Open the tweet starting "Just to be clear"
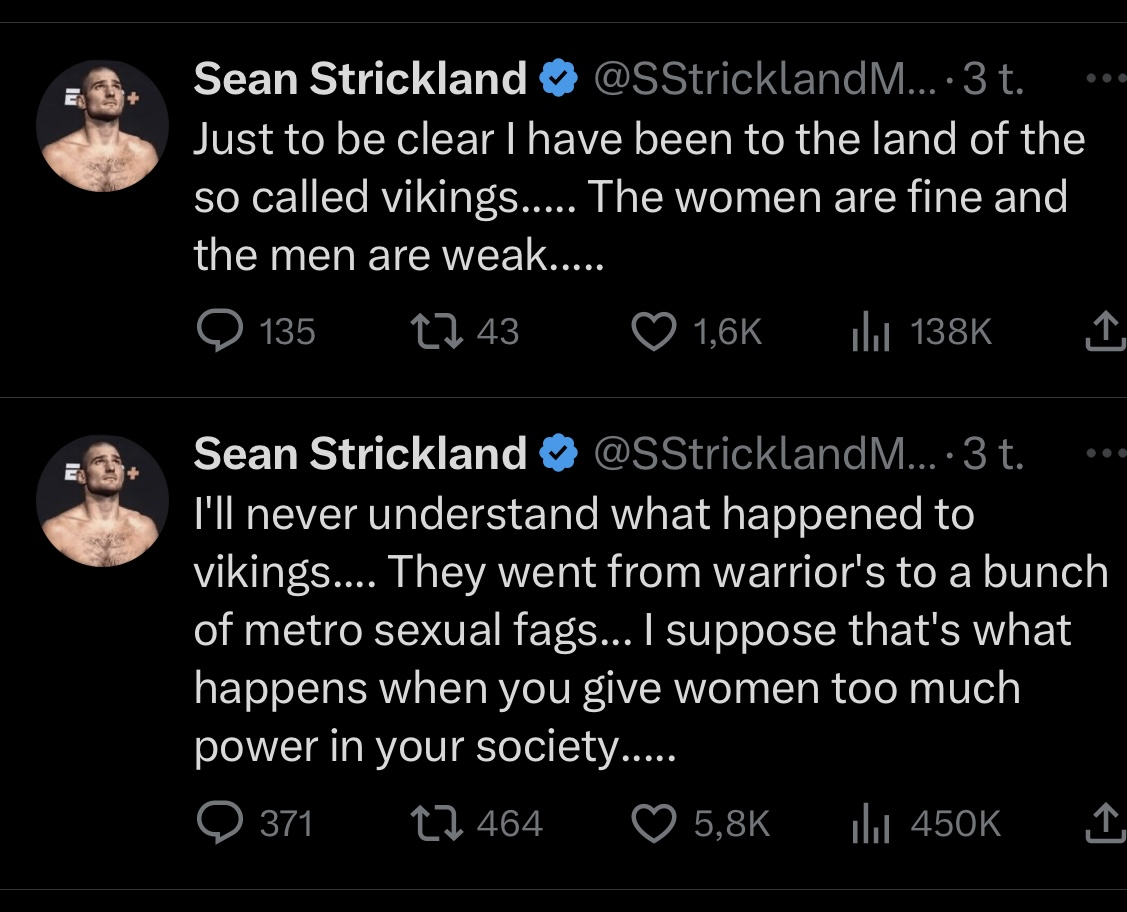This screenshot has height=912, width=1127. [638, 198]
